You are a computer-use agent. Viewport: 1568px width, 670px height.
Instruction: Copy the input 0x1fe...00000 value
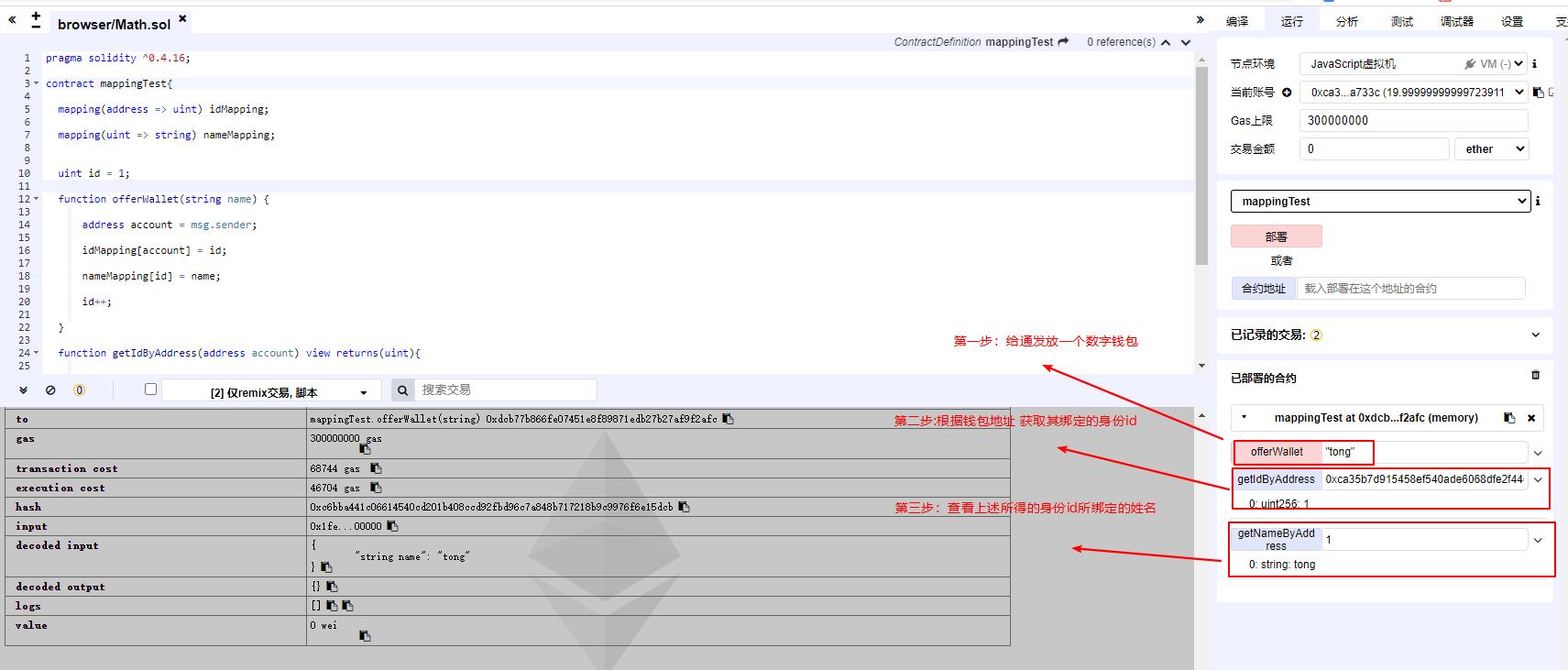[392, 526]
